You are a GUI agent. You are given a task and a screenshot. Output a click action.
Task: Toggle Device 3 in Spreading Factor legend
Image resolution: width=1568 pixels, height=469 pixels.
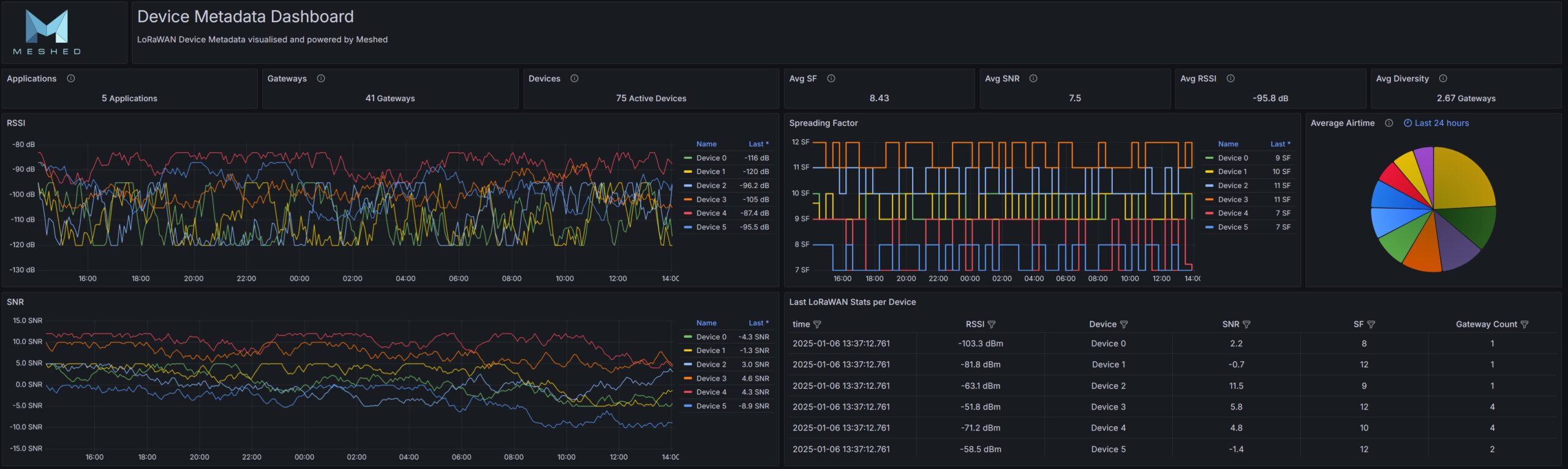pos(1232,200)
